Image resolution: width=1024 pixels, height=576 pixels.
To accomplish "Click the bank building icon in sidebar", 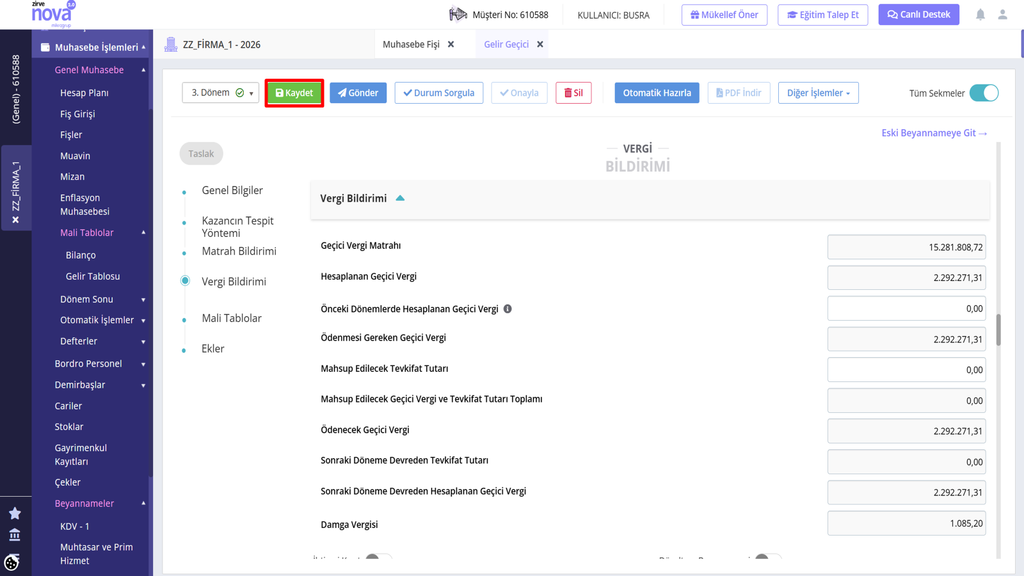I will click(14, 535).
